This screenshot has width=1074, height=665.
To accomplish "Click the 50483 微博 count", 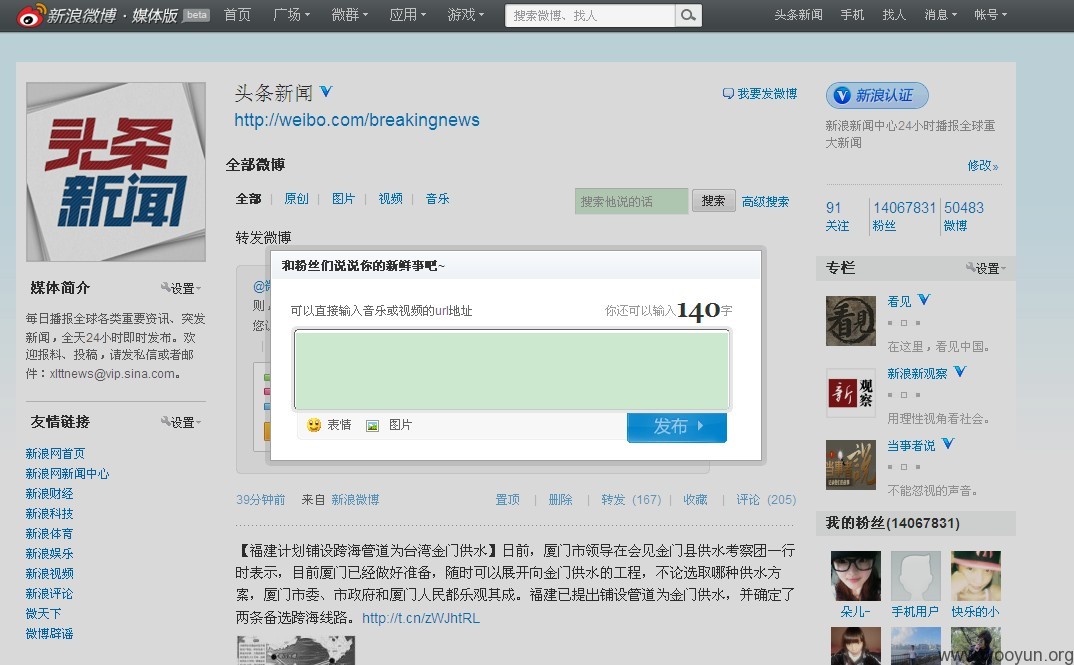I will 964,216.
